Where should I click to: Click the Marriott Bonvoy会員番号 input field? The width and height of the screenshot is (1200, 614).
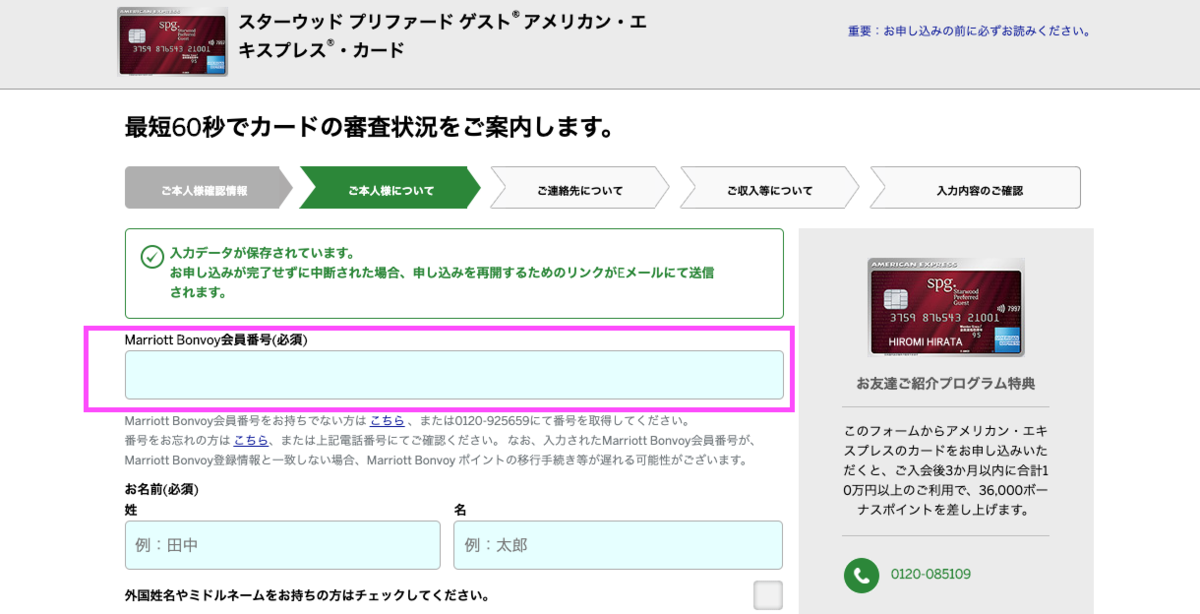455,376
